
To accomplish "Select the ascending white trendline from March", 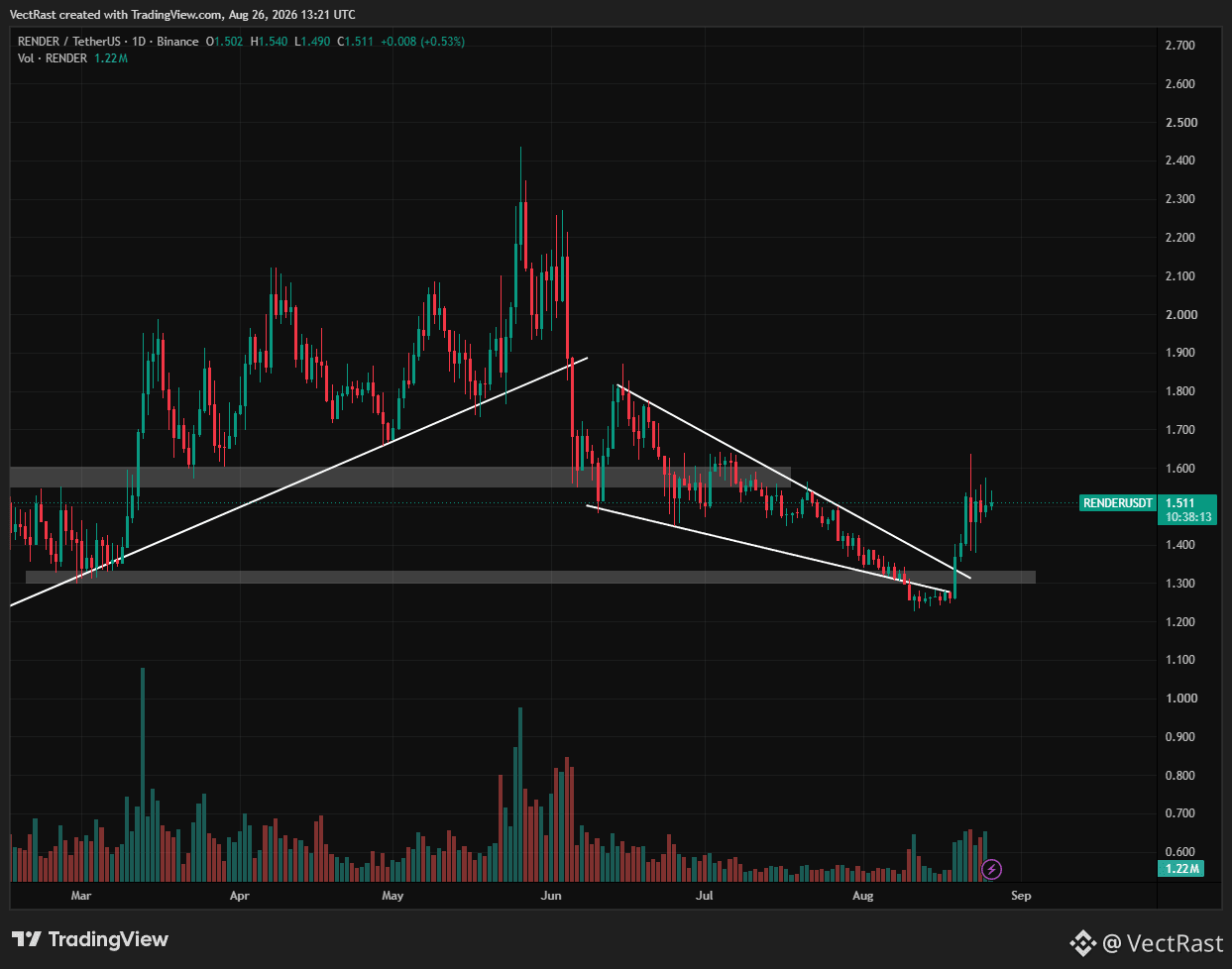I will point(297,482).
